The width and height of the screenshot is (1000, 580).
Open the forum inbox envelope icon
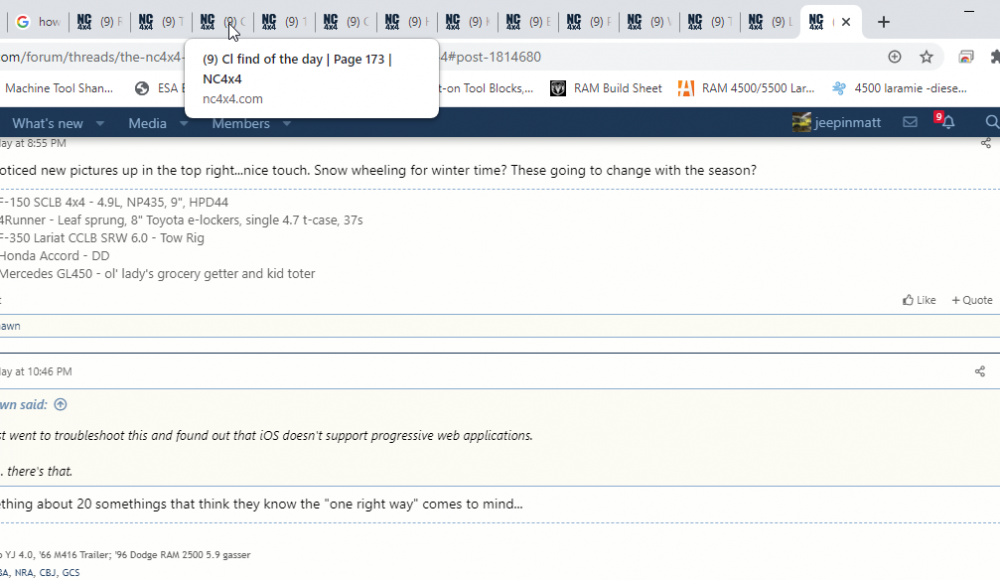point(910,123)
